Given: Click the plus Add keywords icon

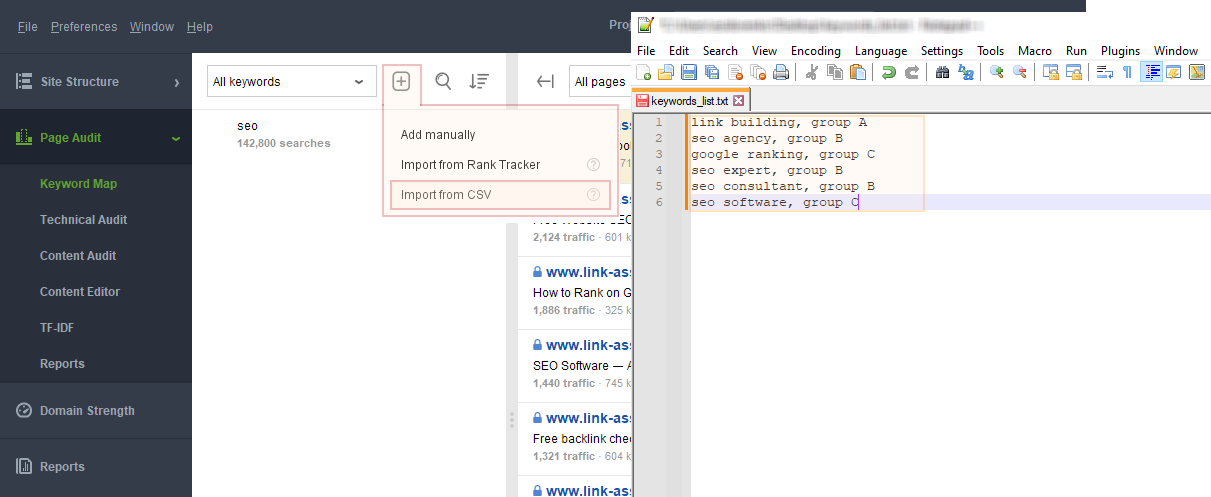Looking at the screenshot, I should click(401, 81).
